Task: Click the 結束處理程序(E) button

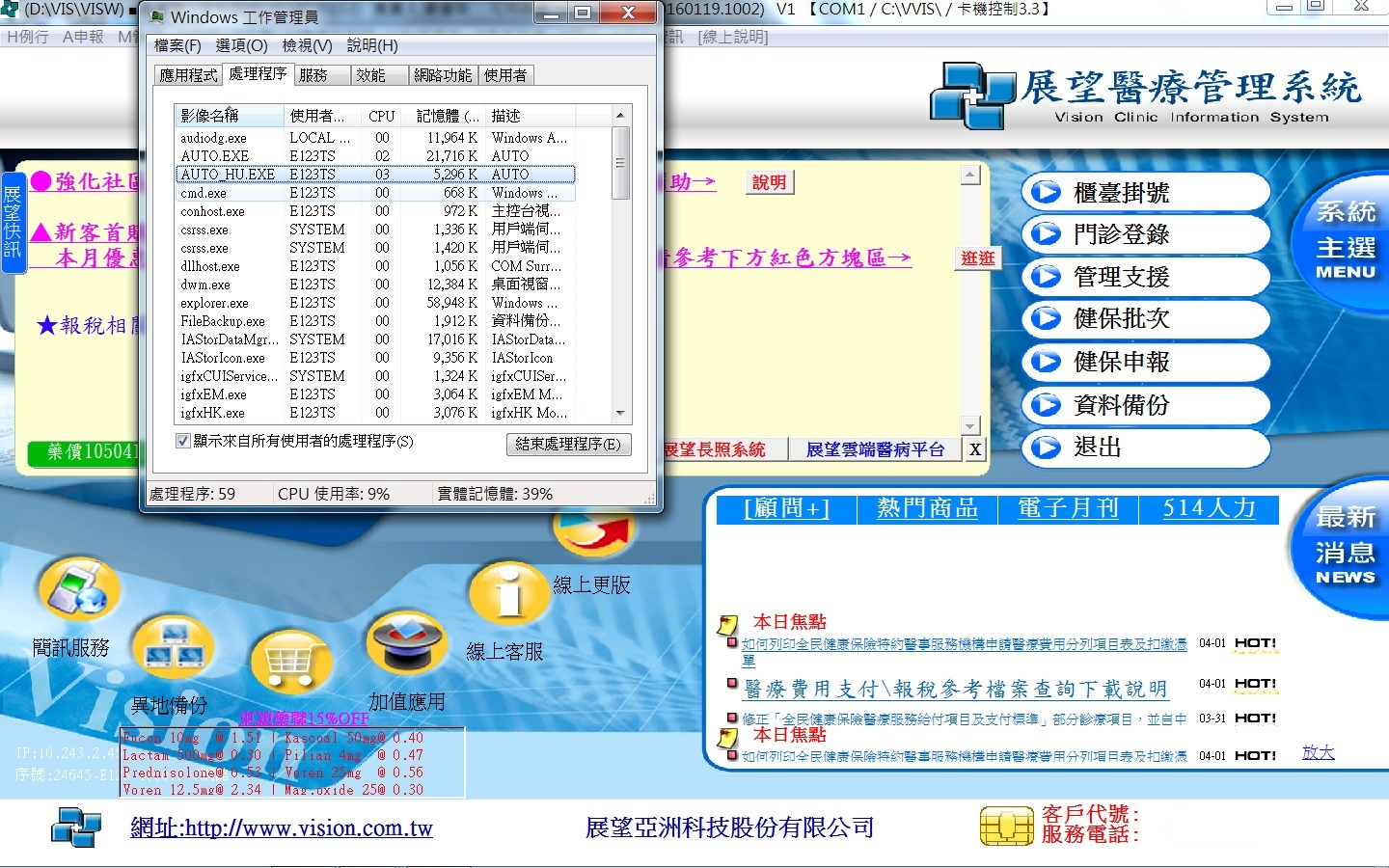Action: click(569, 444)
